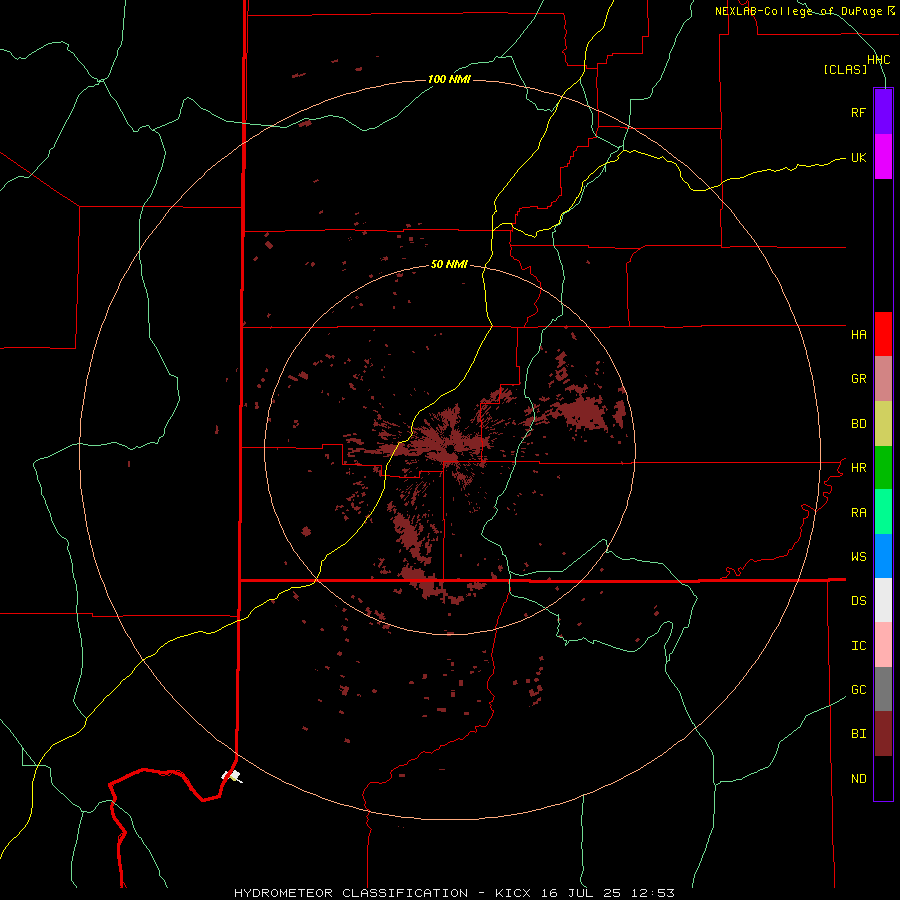Click the "HHC" product code text
Image resolution: width=900 pixels, height=900 pixels.
(878, 60)
